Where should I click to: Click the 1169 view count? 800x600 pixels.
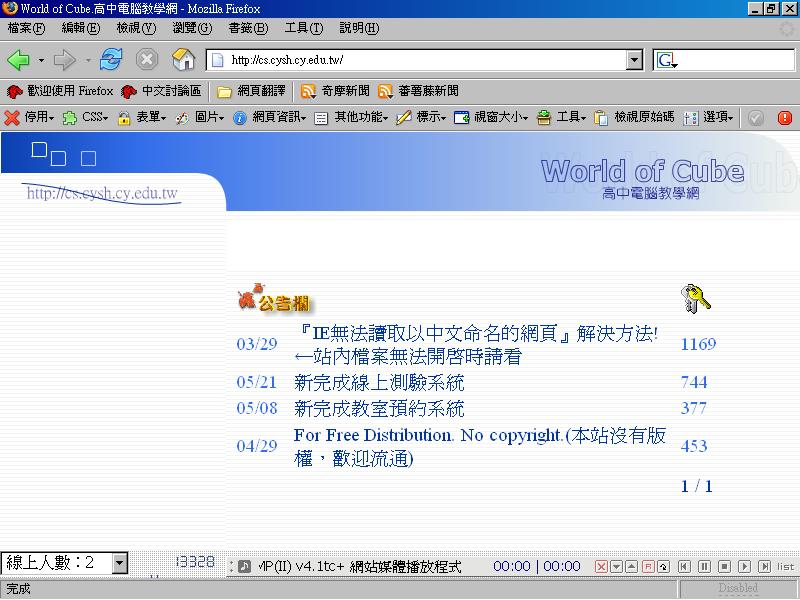tap(698, 344)
